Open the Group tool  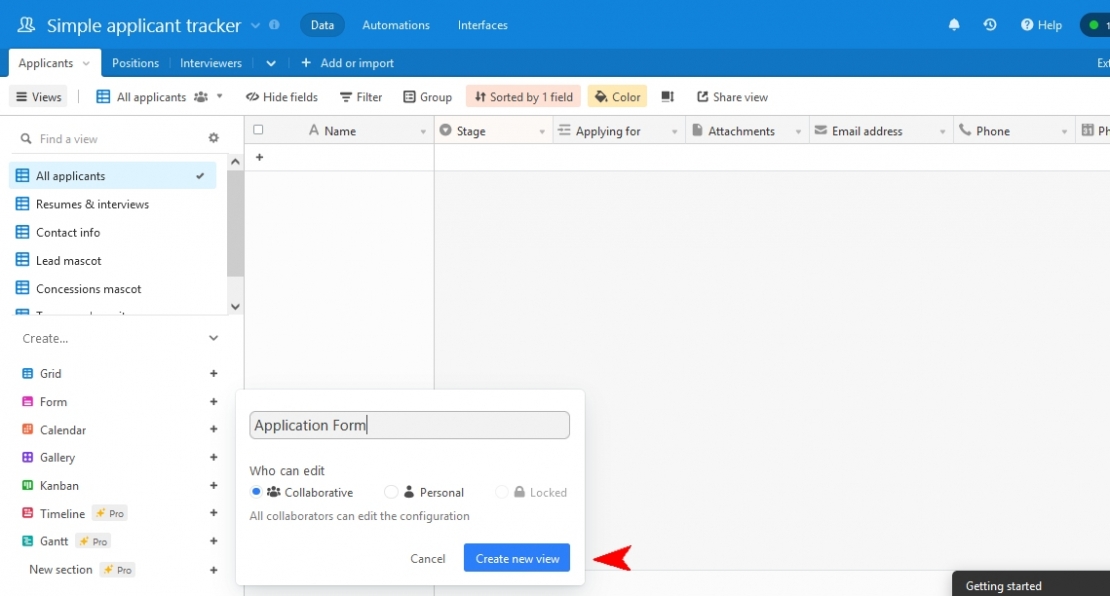(x=427, y=96)
